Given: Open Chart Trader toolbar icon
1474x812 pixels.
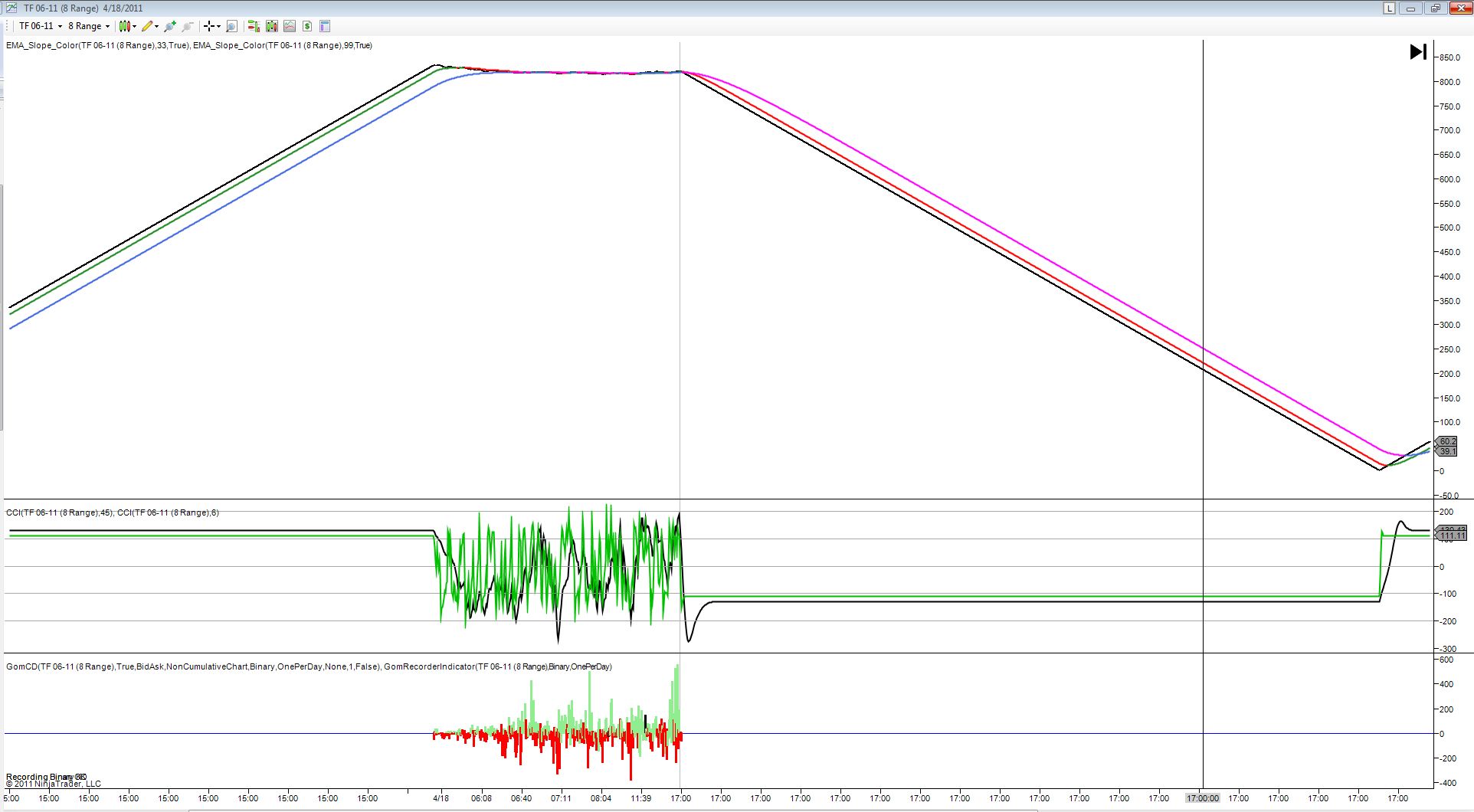Looking at the screenshot, I should coord(254,26).
